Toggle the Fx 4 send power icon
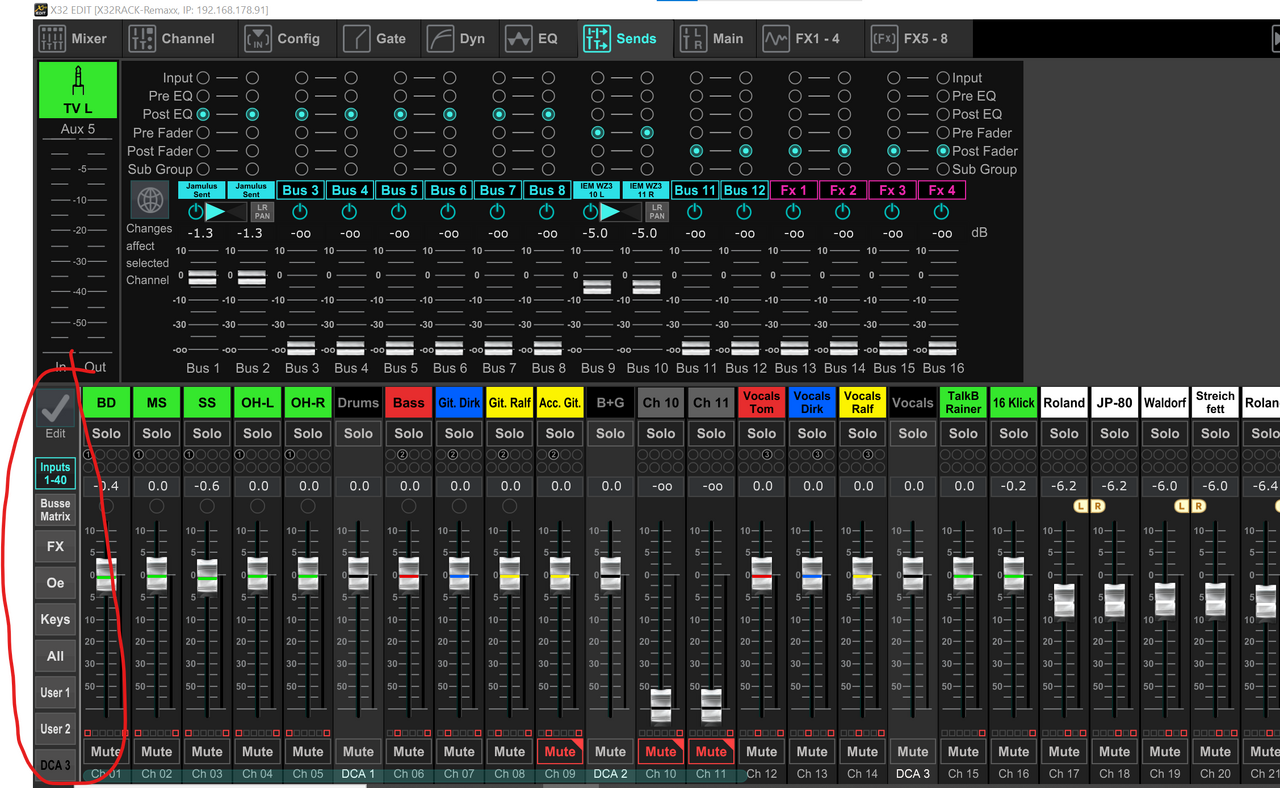 click(x=941, y=212)
